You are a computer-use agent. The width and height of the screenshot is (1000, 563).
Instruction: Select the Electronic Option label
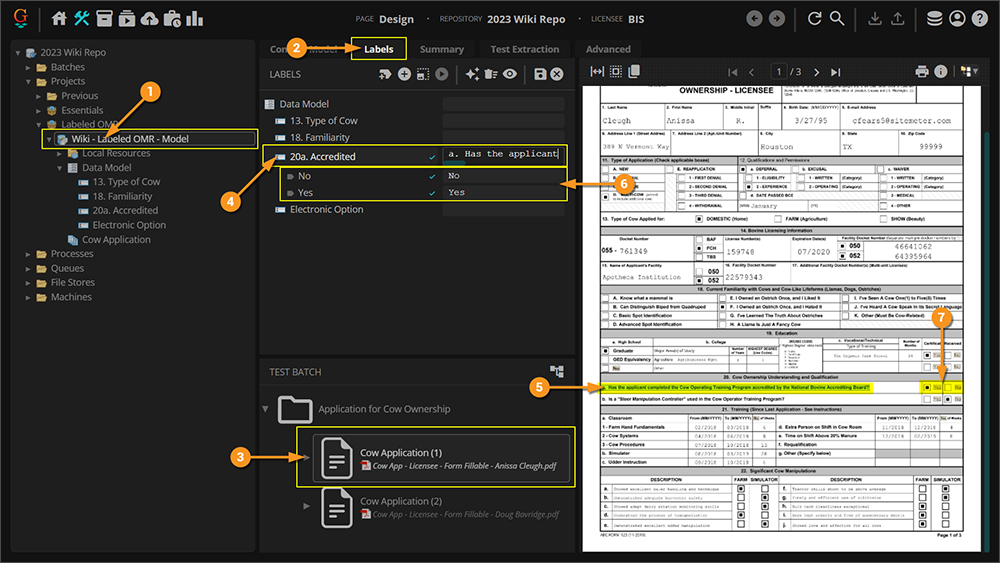[326, 210]
